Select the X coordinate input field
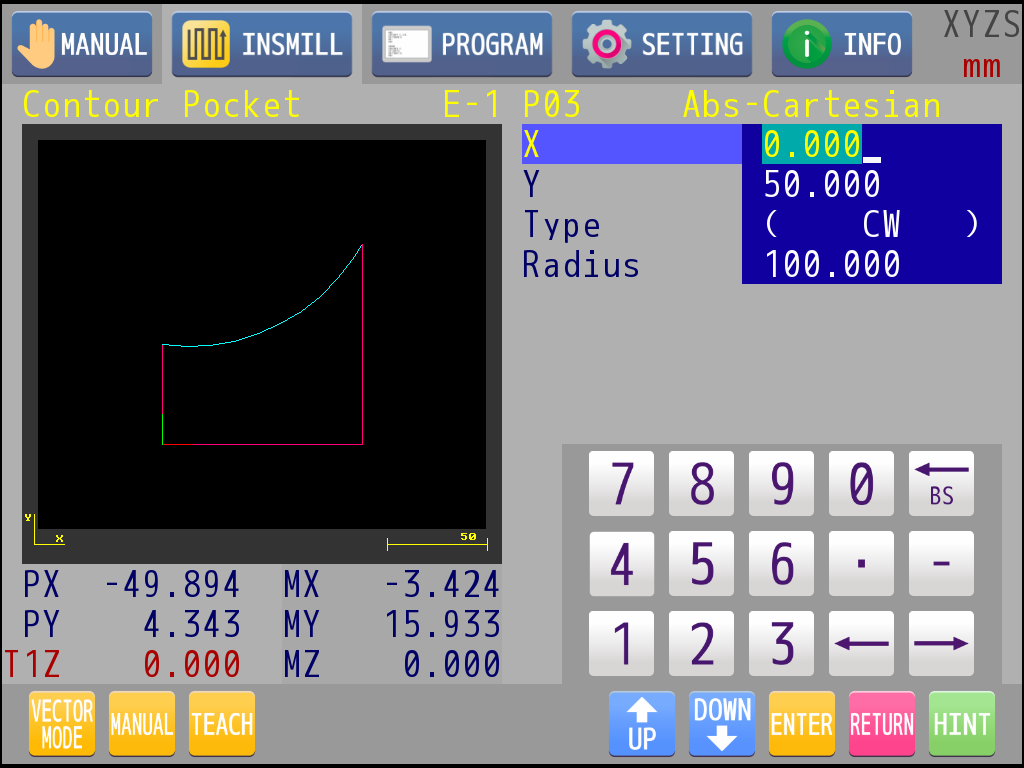The image size is (1024, 768). tap(871, 145)
